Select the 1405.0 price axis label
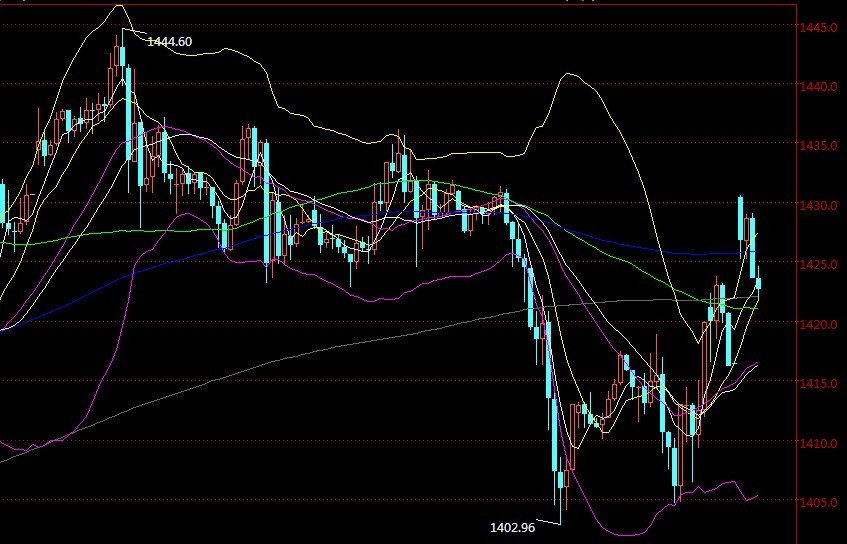Viewport: 847px width, 544px height. [819, 502]
